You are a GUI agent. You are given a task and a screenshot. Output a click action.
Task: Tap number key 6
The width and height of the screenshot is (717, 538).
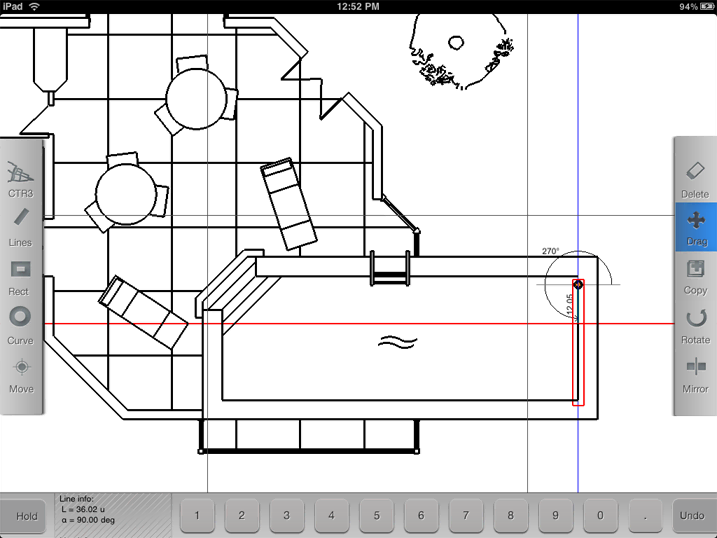click(421, 516)
